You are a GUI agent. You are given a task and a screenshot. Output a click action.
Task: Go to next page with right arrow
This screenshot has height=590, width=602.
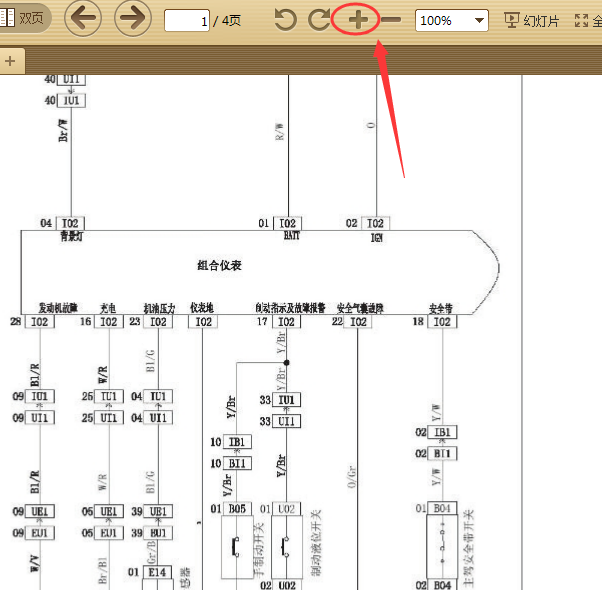click(133, 18)
